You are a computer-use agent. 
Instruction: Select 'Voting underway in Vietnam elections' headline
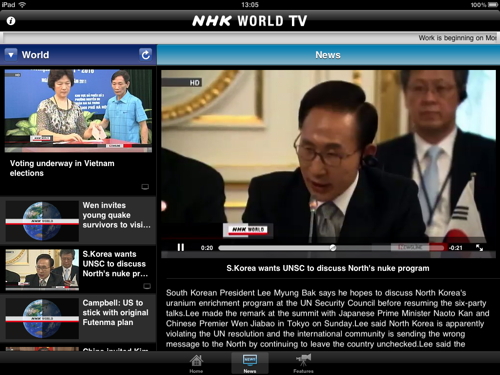pyautogui.click(x=62, y=168)
